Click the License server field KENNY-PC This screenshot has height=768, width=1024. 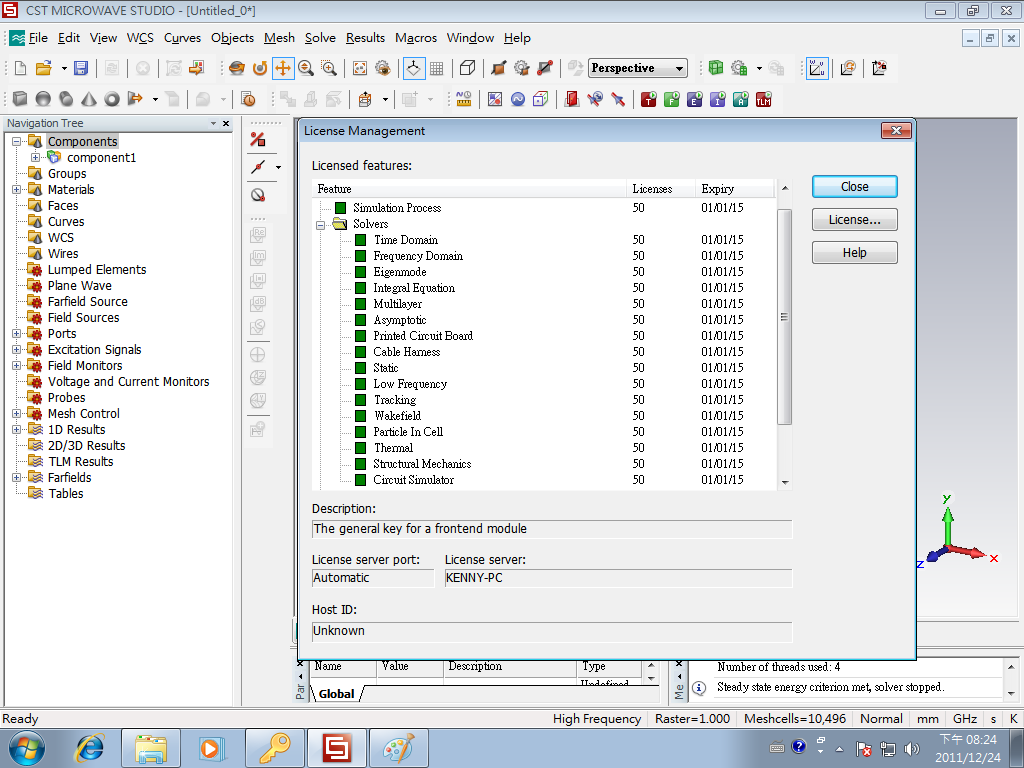click(618, 578)
